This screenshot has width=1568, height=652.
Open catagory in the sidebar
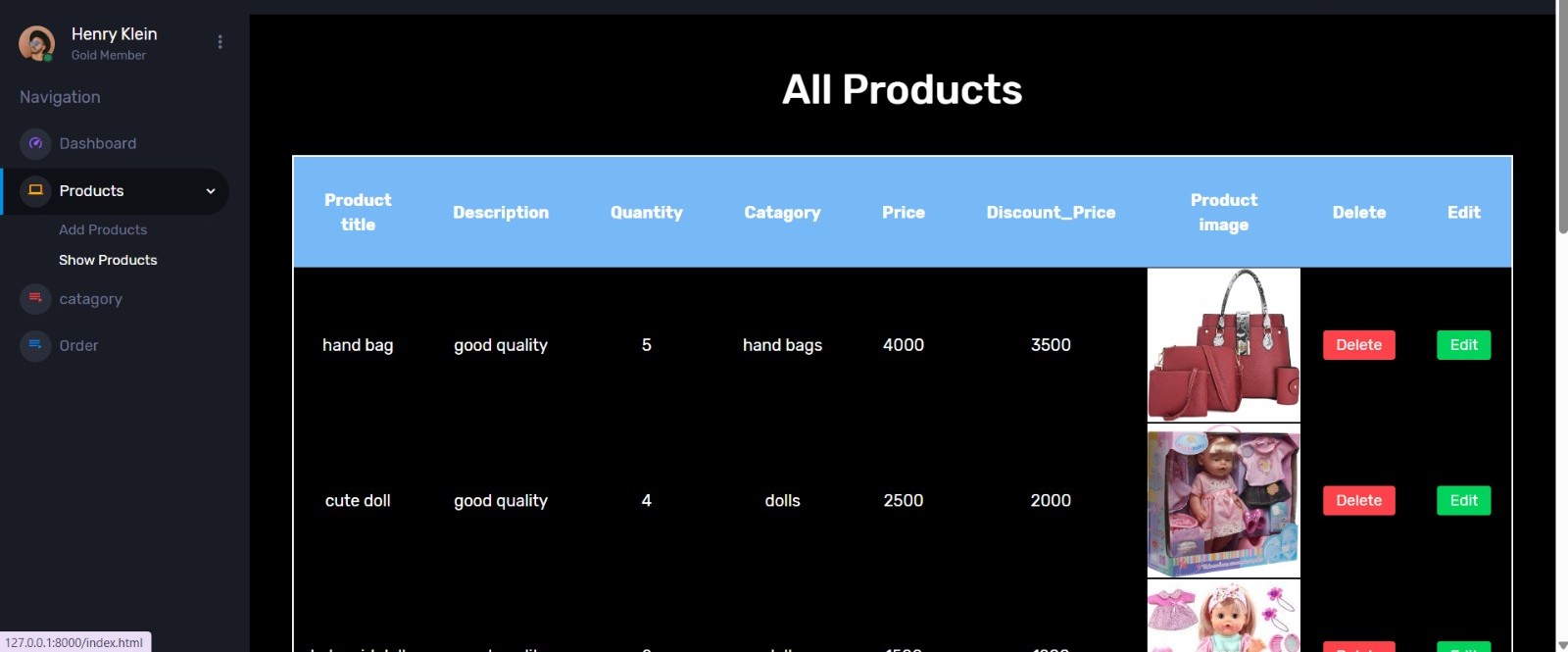coord(90,299)
